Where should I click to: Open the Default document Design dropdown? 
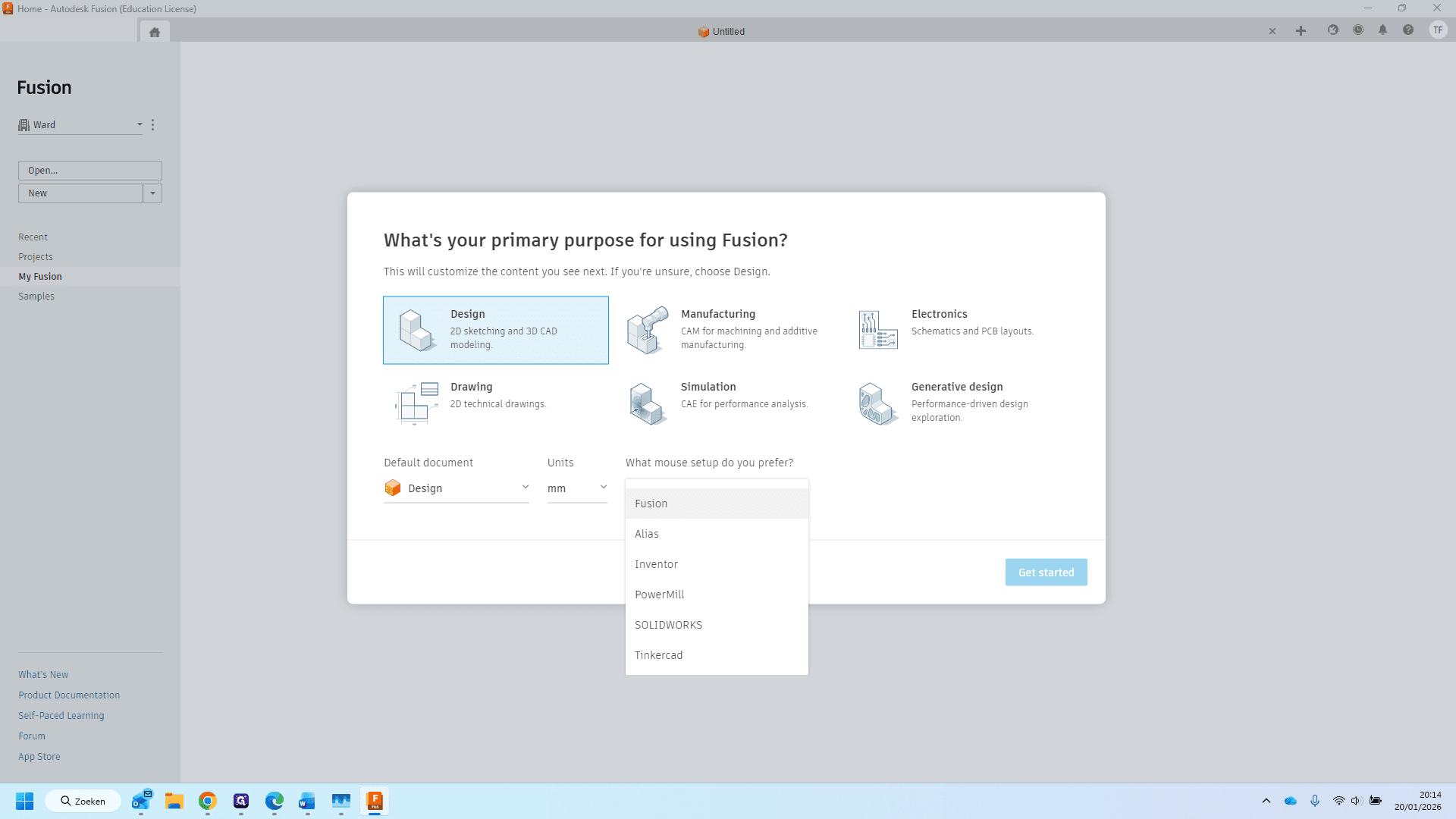[457, 489]
